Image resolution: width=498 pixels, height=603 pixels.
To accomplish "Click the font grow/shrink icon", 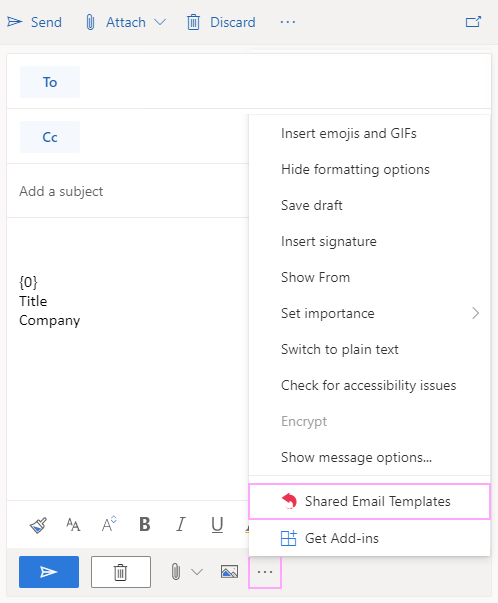I will pyautogui.click(x=109, y=524).
